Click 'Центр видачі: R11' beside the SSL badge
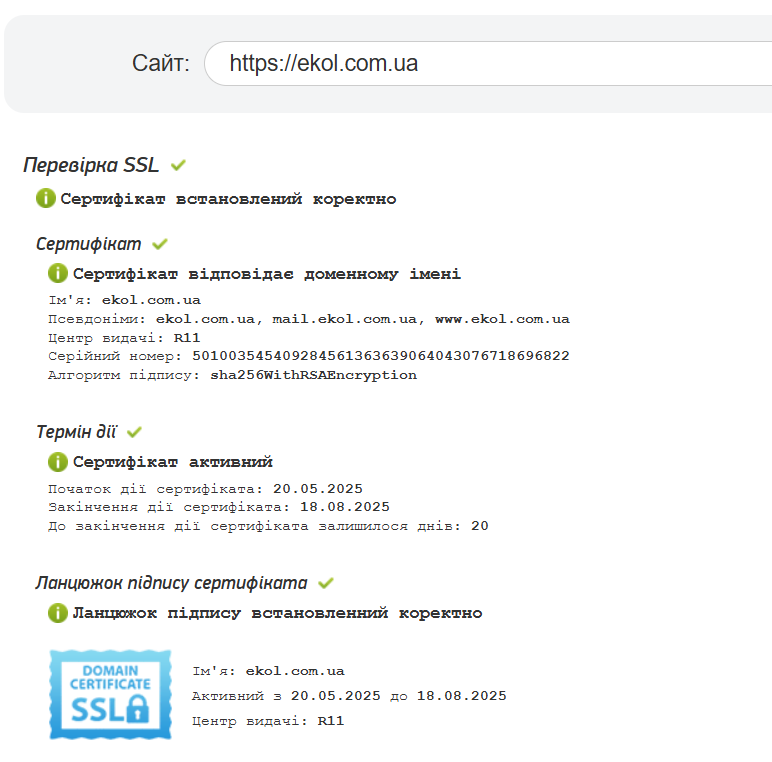Image resolution: width=772 pixels, height=762 pixels. [268, 721]
